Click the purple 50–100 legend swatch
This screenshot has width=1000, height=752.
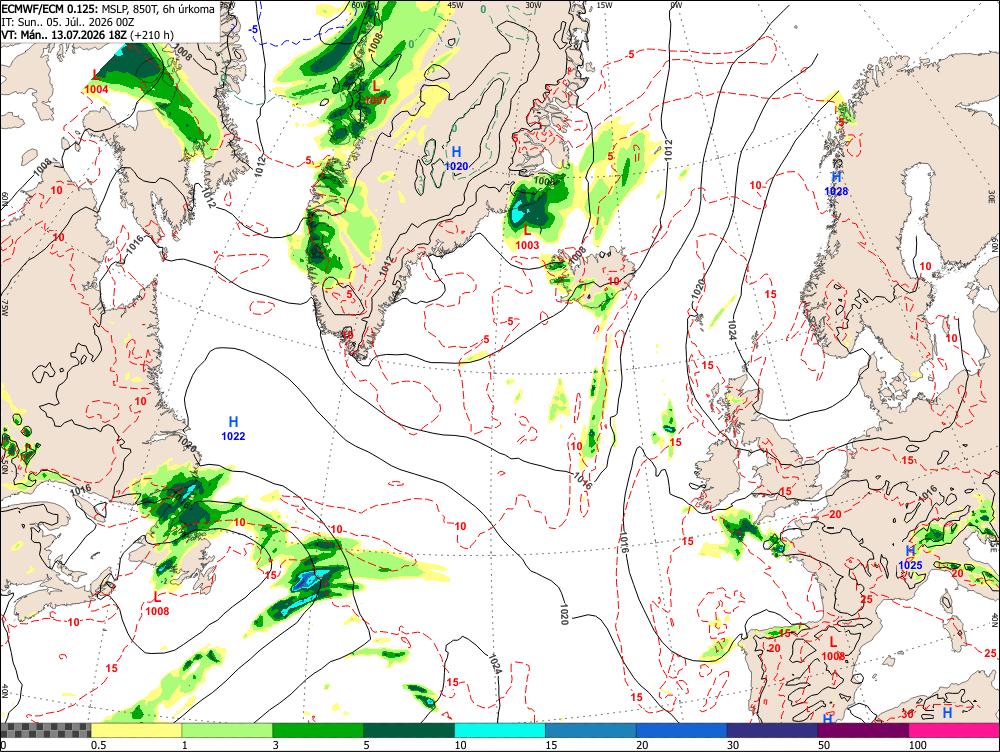[864, 730]
